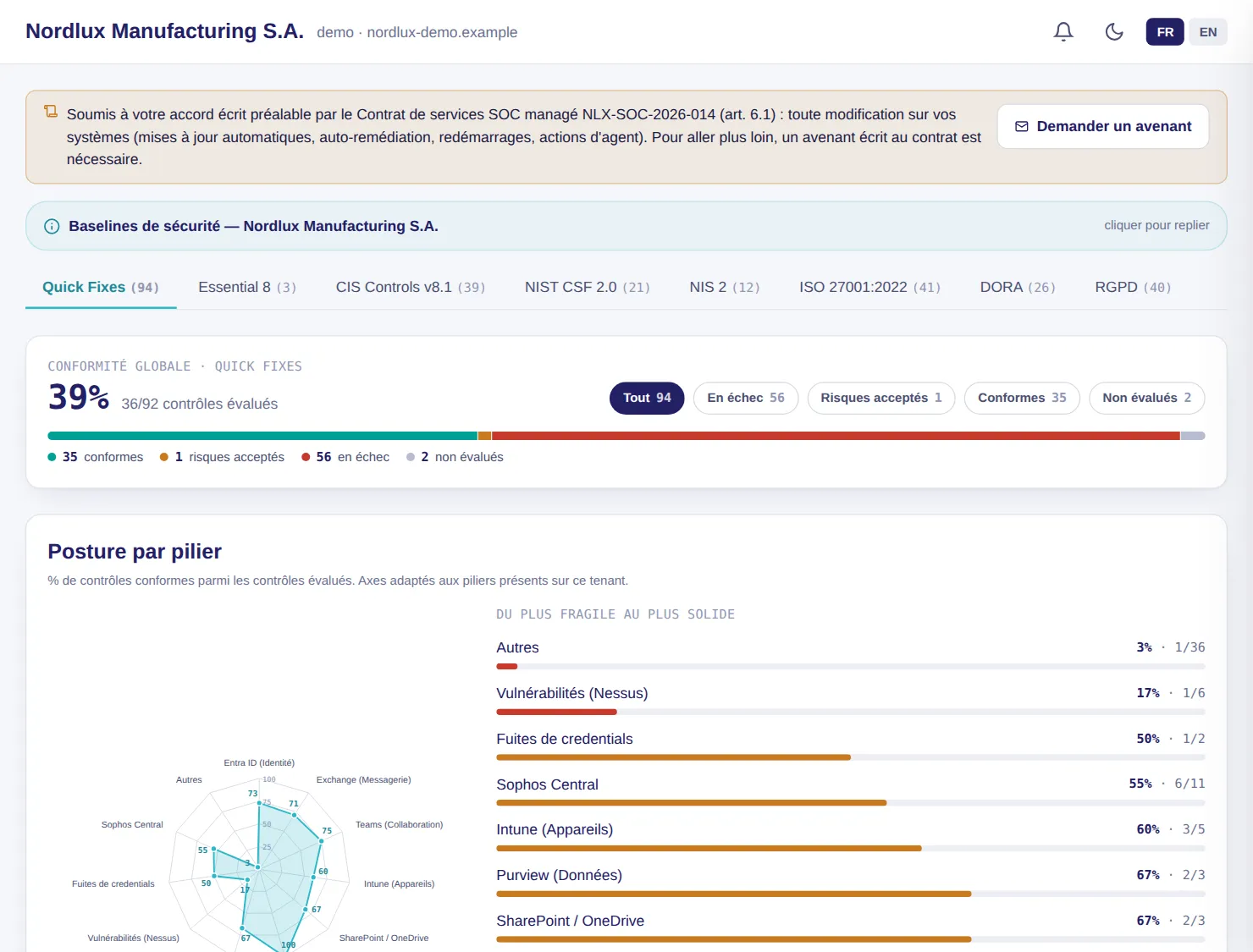Click the '2 non évalués' legend entry
The image size is (1253, 952).
(x=455, y=457)
